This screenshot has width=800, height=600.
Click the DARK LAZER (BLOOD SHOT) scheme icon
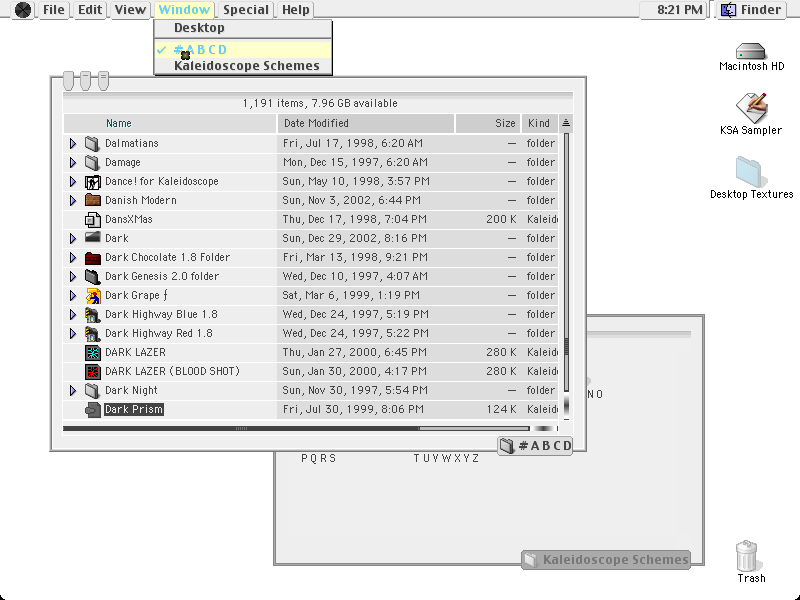coord(92,371)
